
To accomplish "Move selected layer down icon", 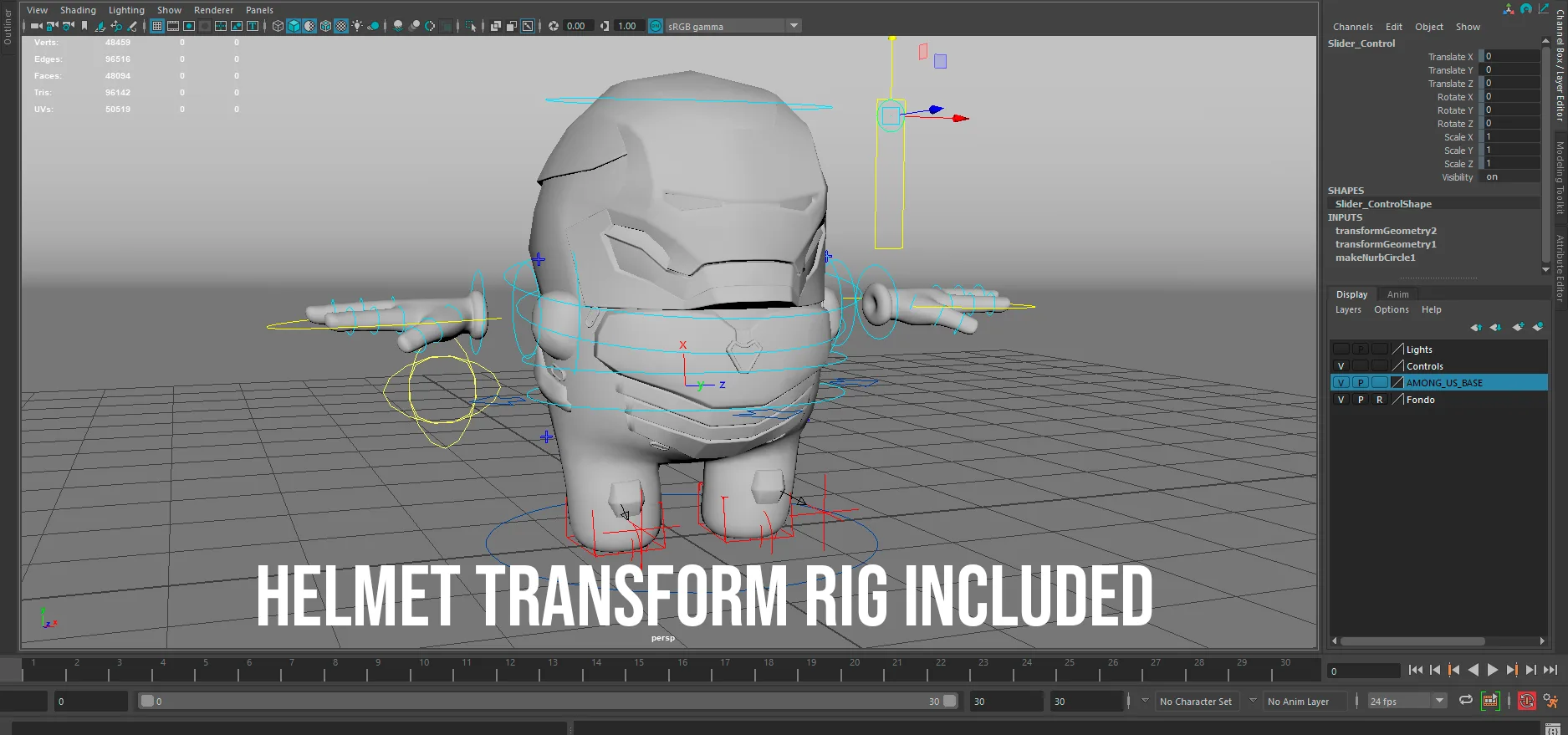I will coord(1495,327).
